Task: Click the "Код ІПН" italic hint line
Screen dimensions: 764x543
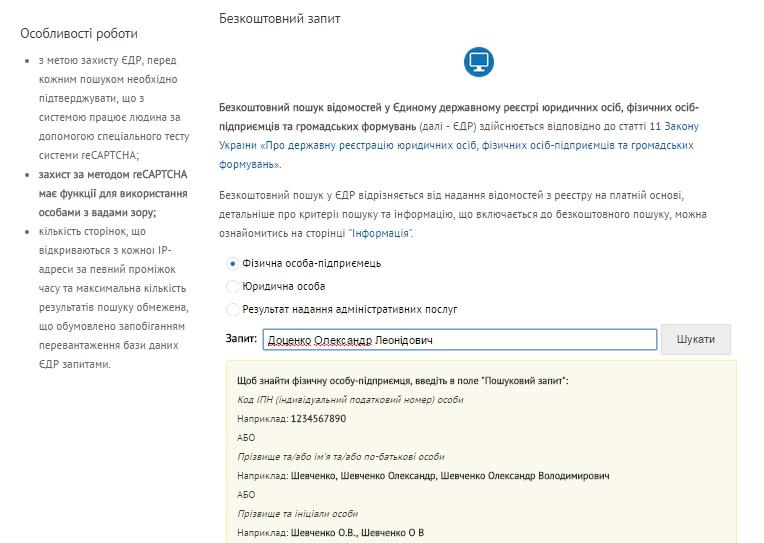Action: [x=350, y=400]
